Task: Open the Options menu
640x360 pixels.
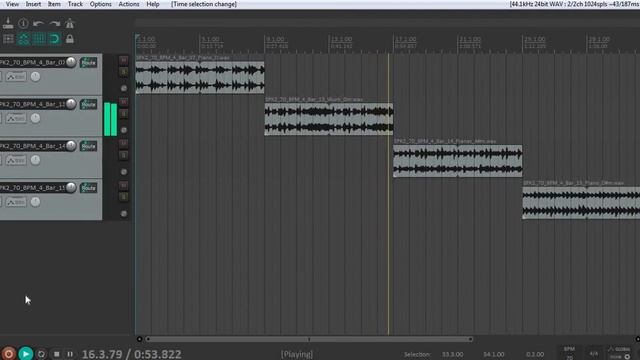Action: click(x=100, y=4)
